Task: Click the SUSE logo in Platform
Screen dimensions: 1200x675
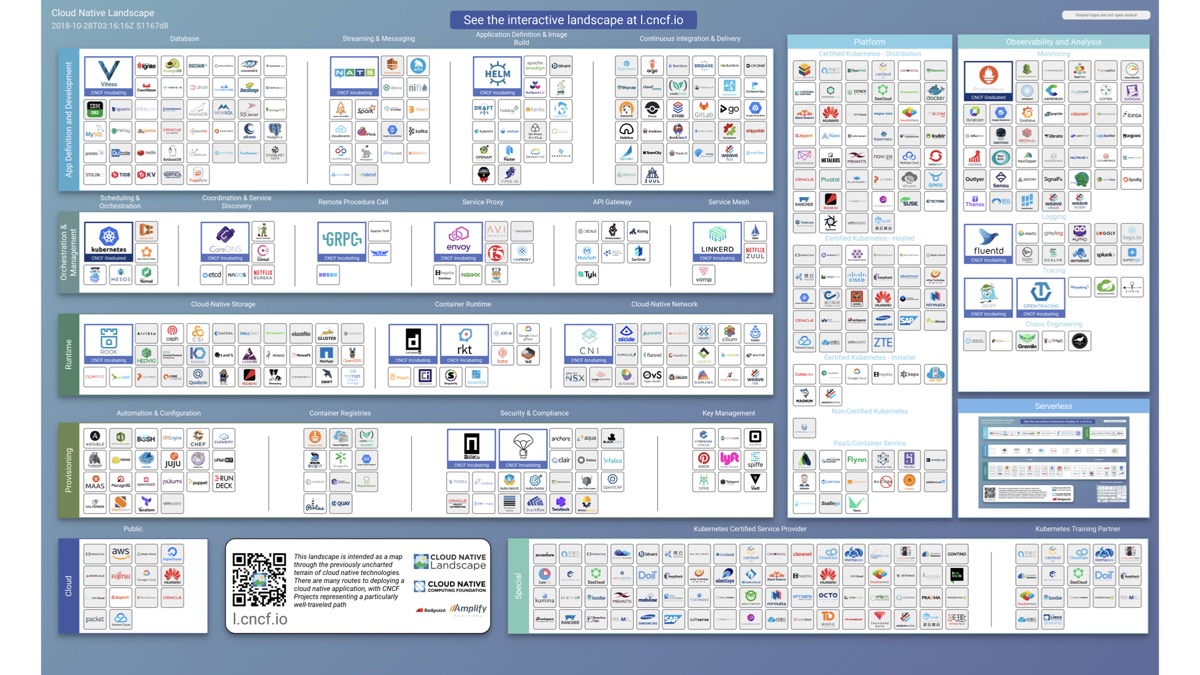Action: click(x=909, y=202)
